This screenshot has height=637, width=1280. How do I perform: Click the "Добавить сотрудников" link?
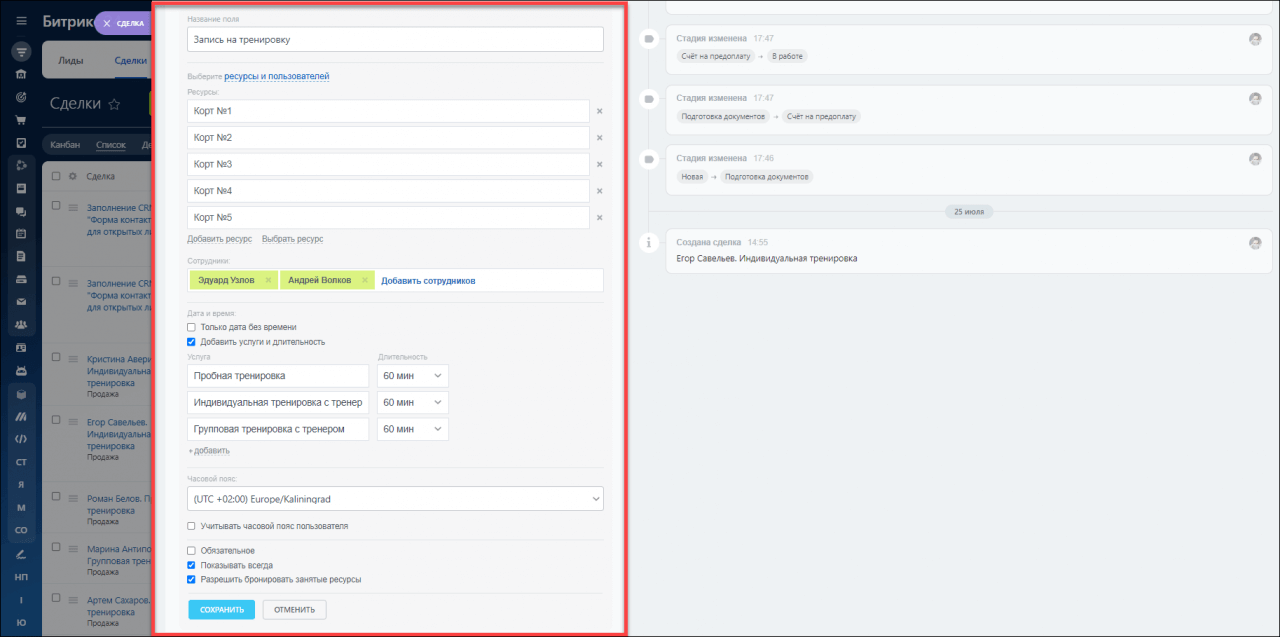(428, 281)
